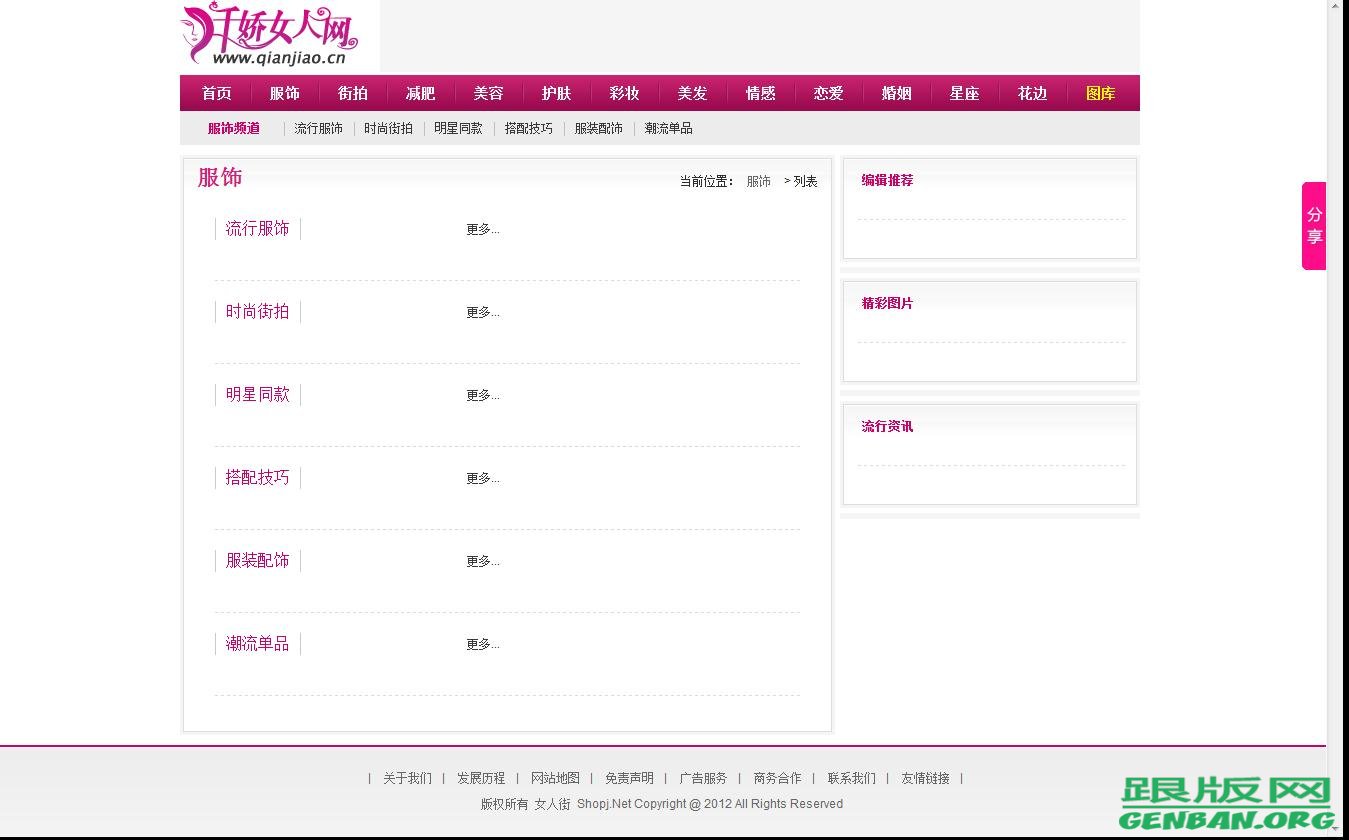The height and width of the screenshot is (840, 1349).
Task: Click 更多... next to 潮流单品 section
Action: tap(482, 644)
